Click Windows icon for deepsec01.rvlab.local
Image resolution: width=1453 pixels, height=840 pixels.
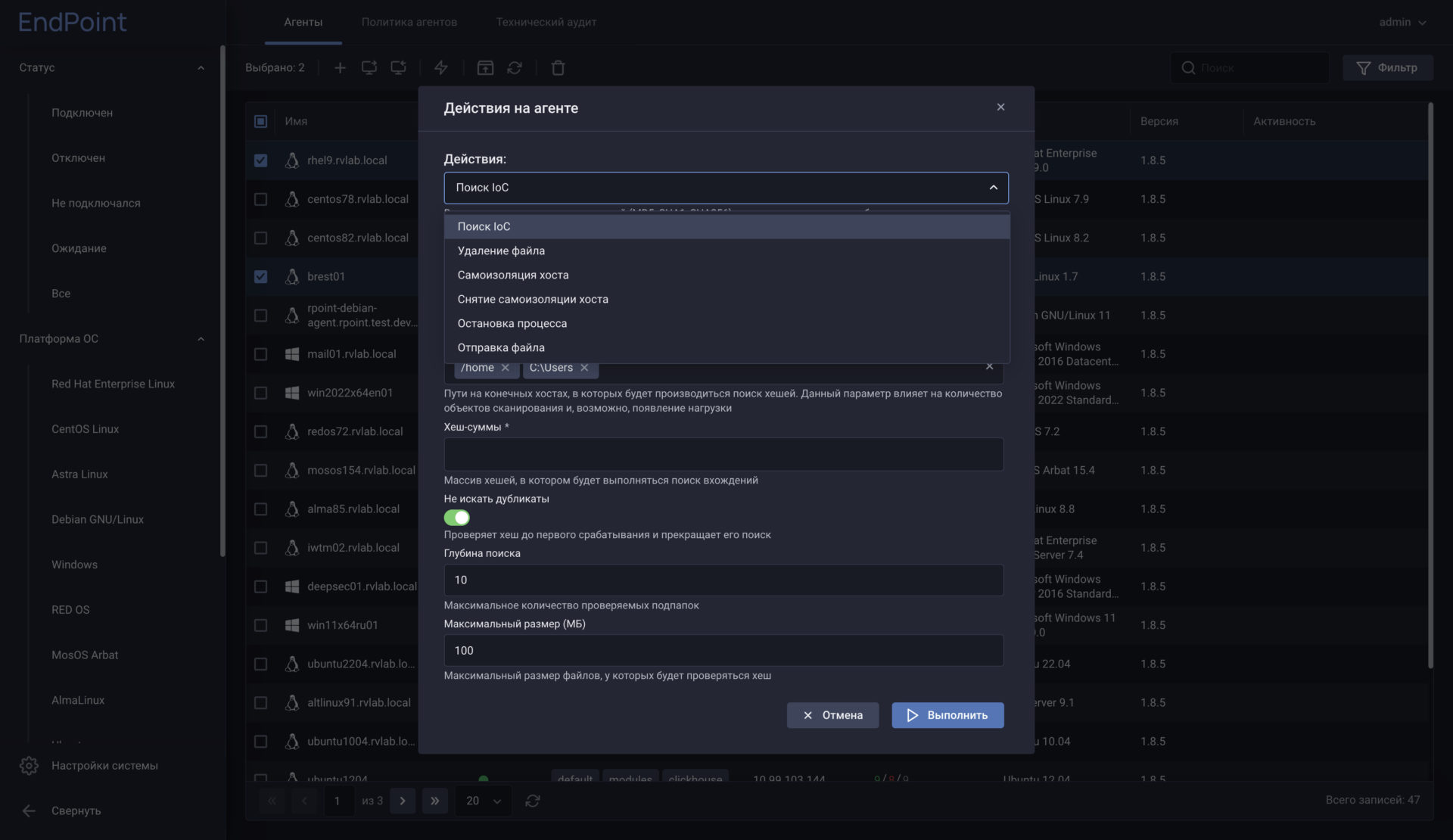(292, 586)
